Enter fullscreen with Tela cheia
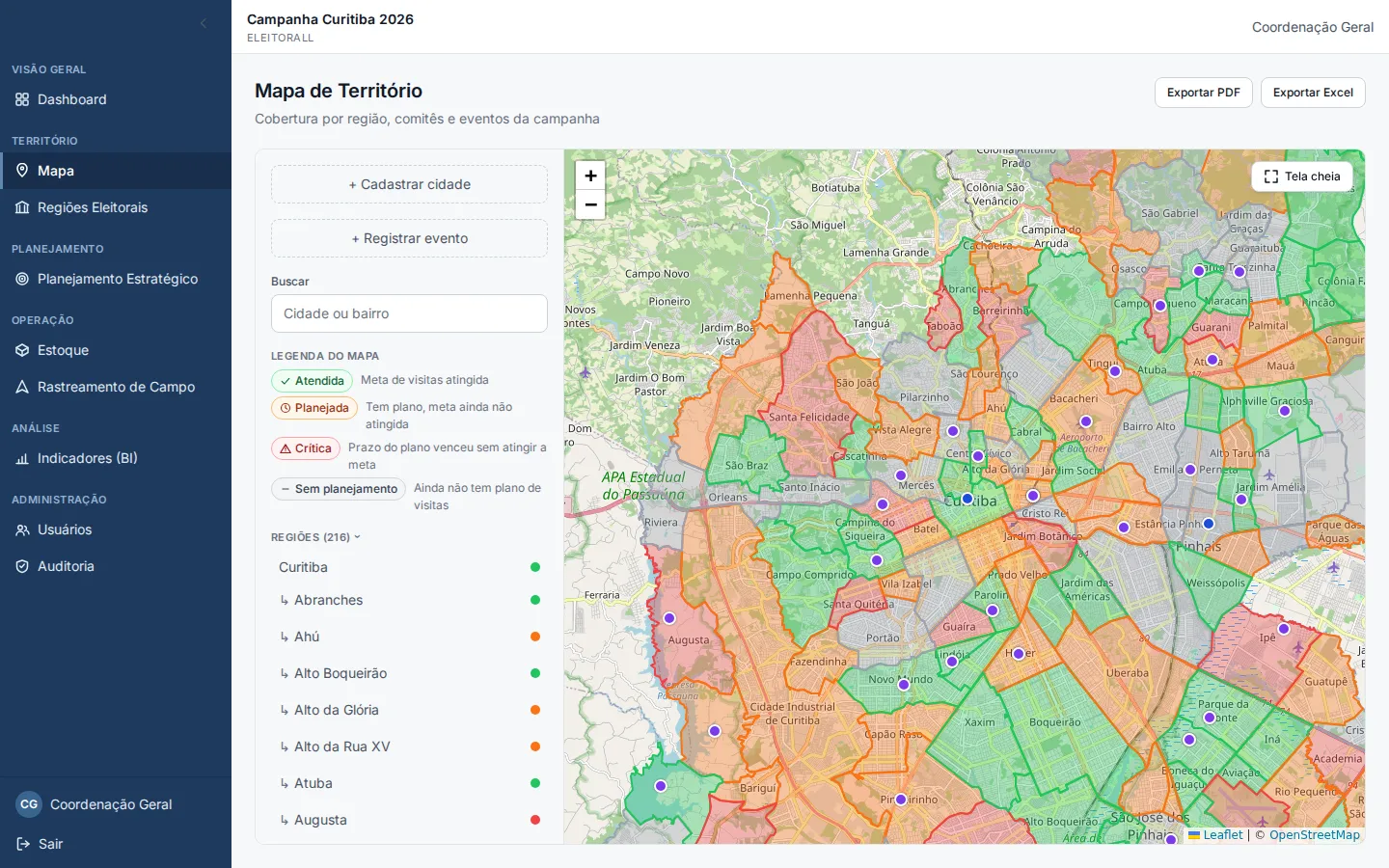1389x868 pixels. [1302, 176]
